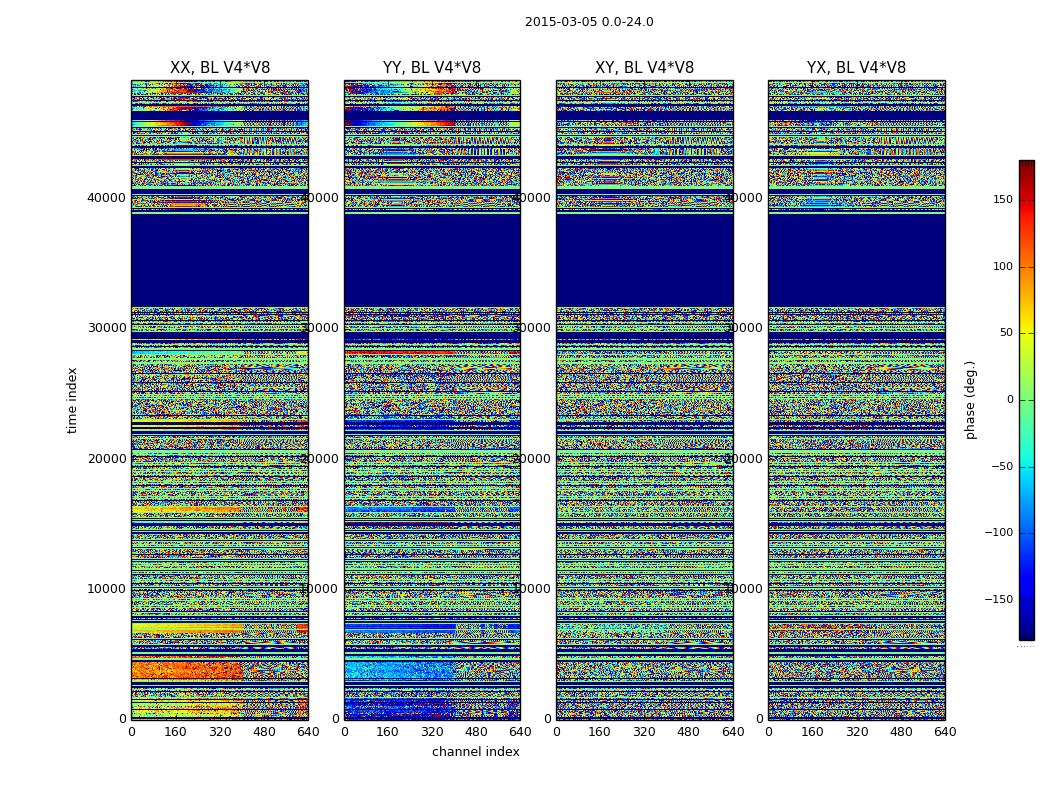1050x800 pixels.
Task: Select the YX, BL V4*V8 subplot title
Action: point(856,68)
